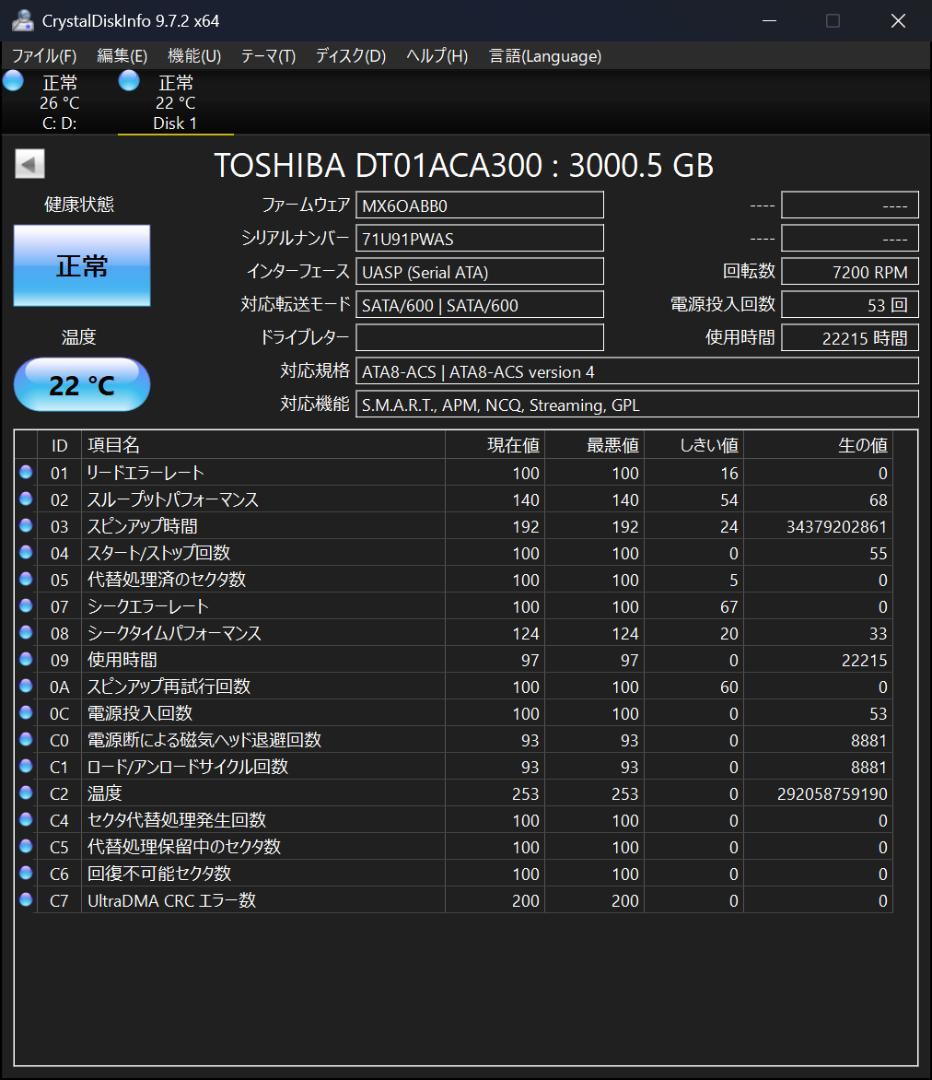Click the blue health indicator above Disk 1
Viewport: 932px width, 1080px height.
128,83
